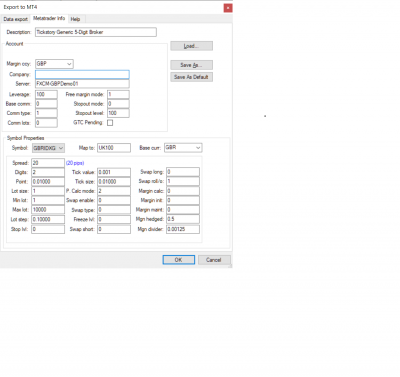Click the Lot step field
Image resolution: width=400 pixels, height=377 pixels.
48,219
